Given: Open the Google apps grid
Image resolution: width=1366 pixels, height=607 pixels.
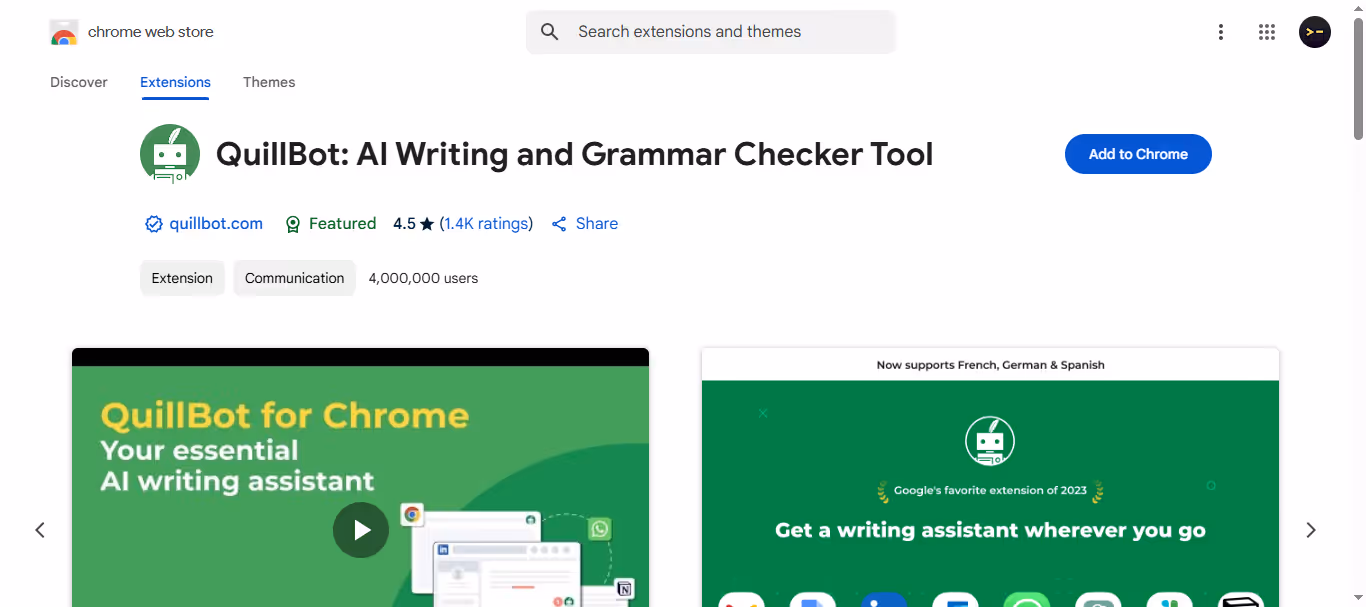Looking at the screenshot, I should coord(1267,32).
